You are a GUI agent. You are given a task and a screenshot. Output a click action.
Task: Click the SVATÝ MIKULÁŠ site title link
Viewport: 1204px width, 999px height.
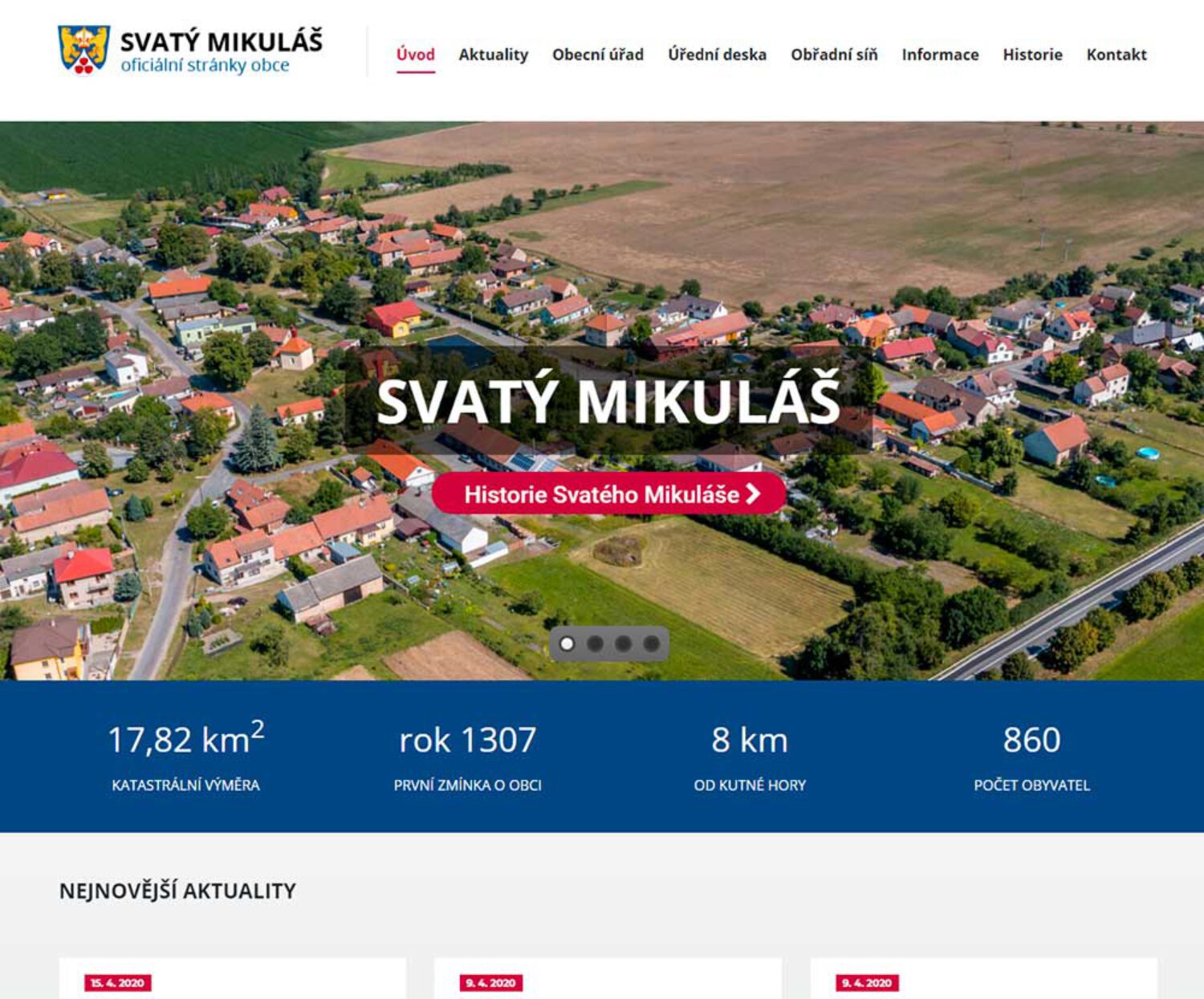tap(222, 41)
